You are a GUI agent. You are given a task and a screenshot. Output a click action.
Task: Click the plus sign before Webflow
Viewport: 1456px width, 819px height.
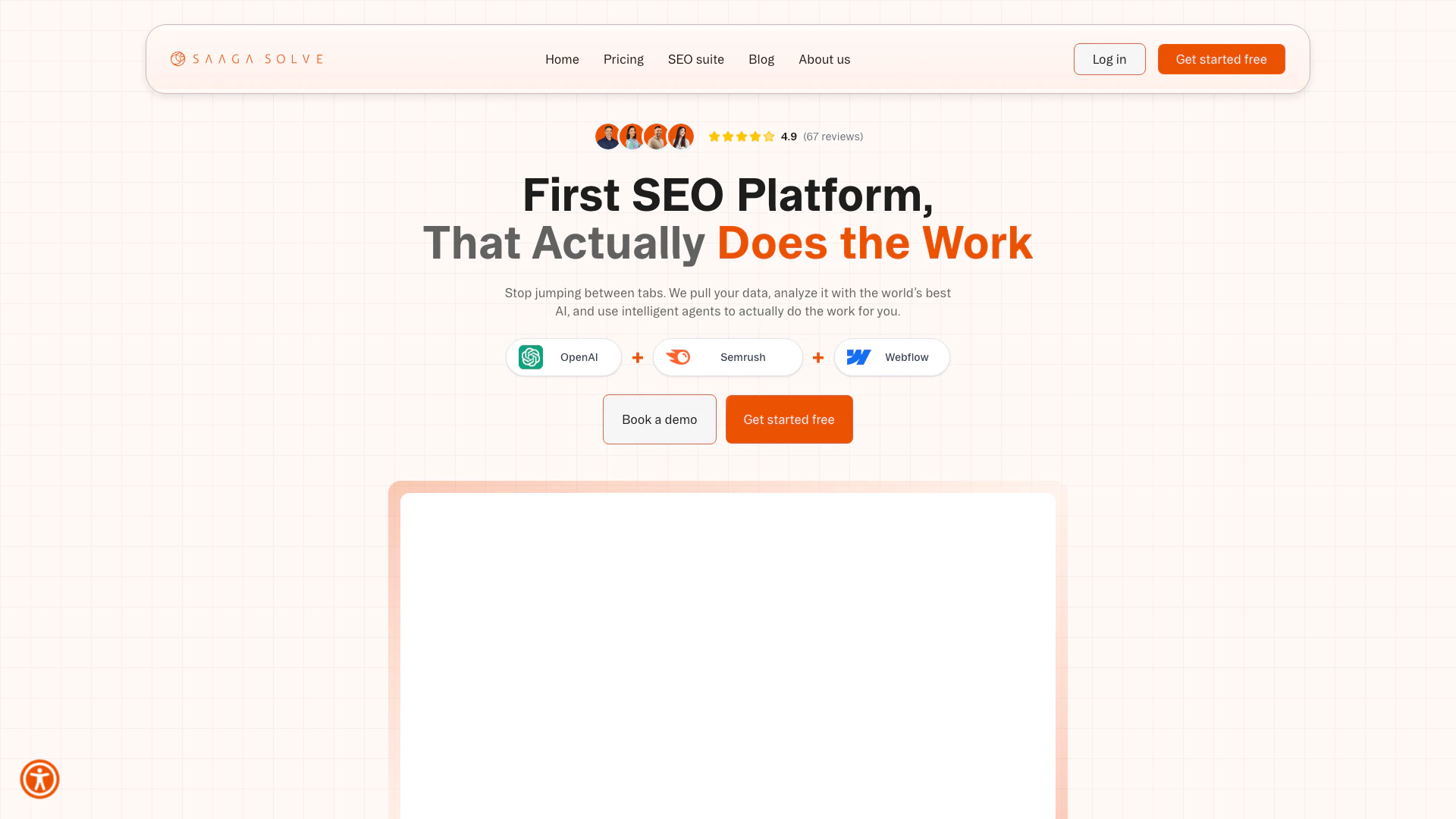(x=818, y=357)
